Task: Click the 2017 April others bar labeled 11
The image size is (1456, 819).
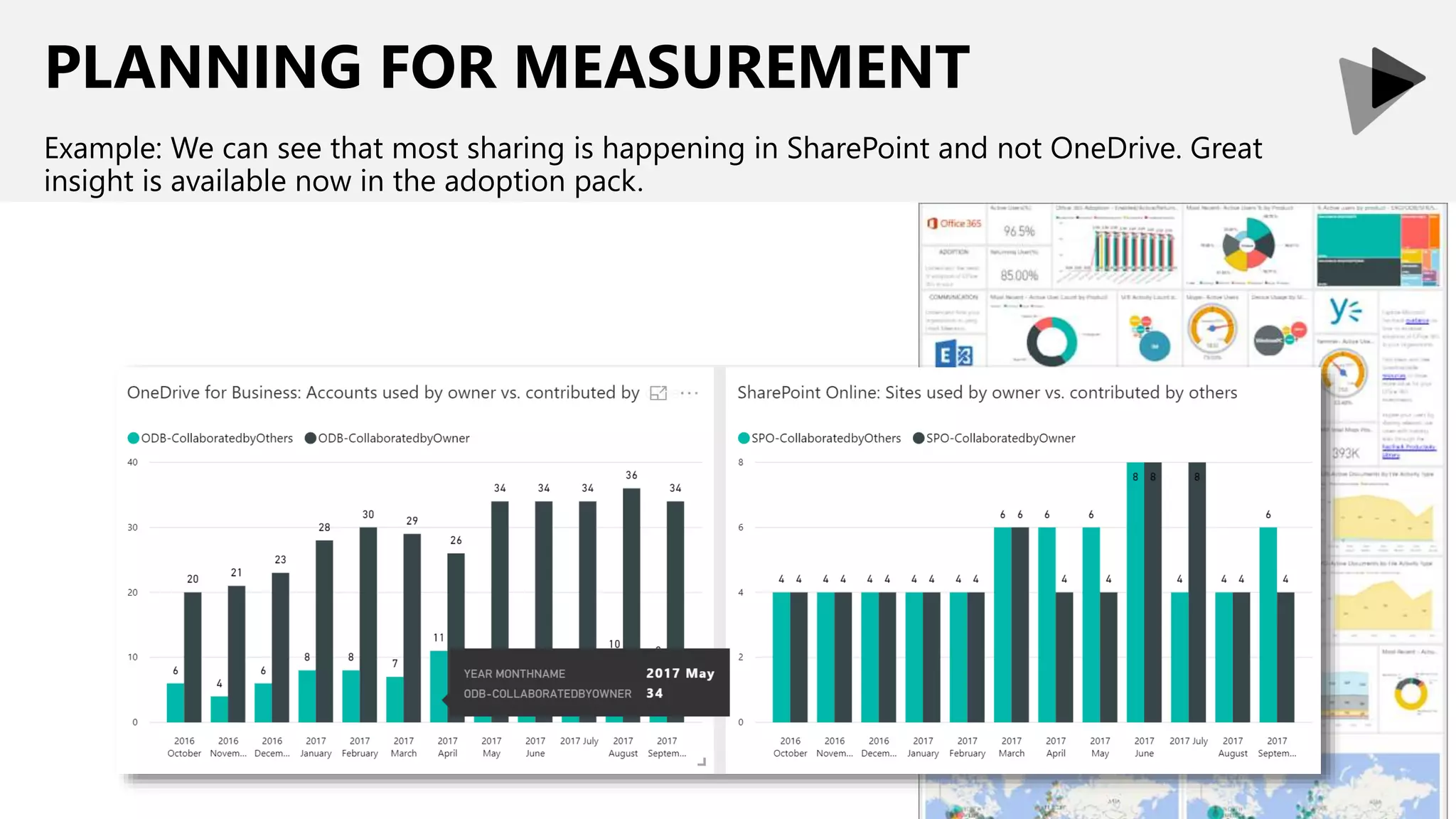Action: coord(439,686)
